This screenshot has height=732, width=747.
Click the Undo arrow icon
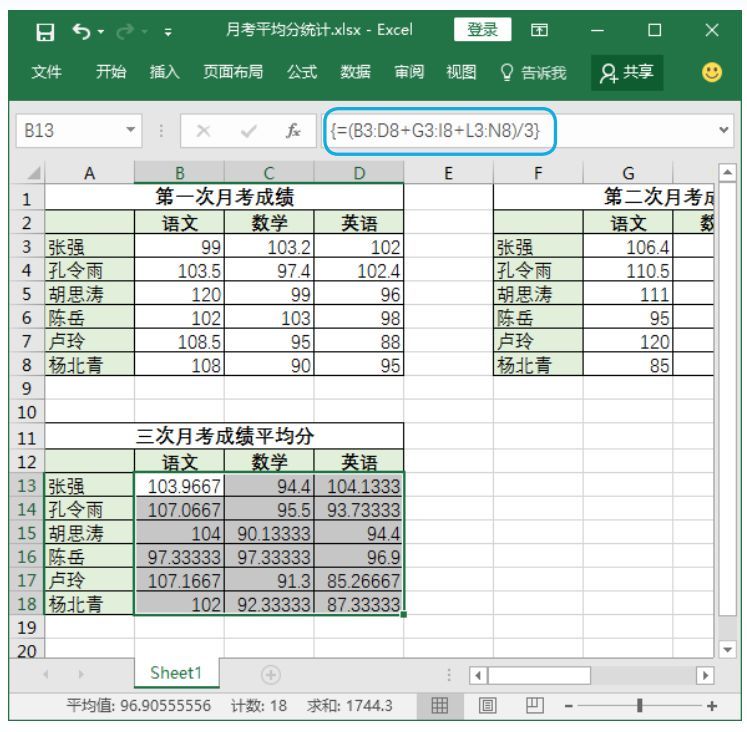point(81,32)
